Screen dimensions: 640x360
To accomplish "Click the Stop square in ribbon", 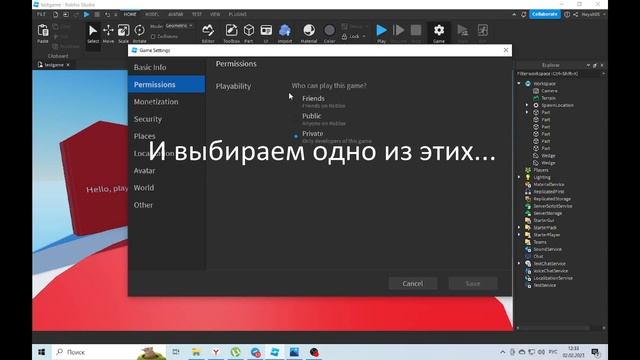I will coord(416,30).
